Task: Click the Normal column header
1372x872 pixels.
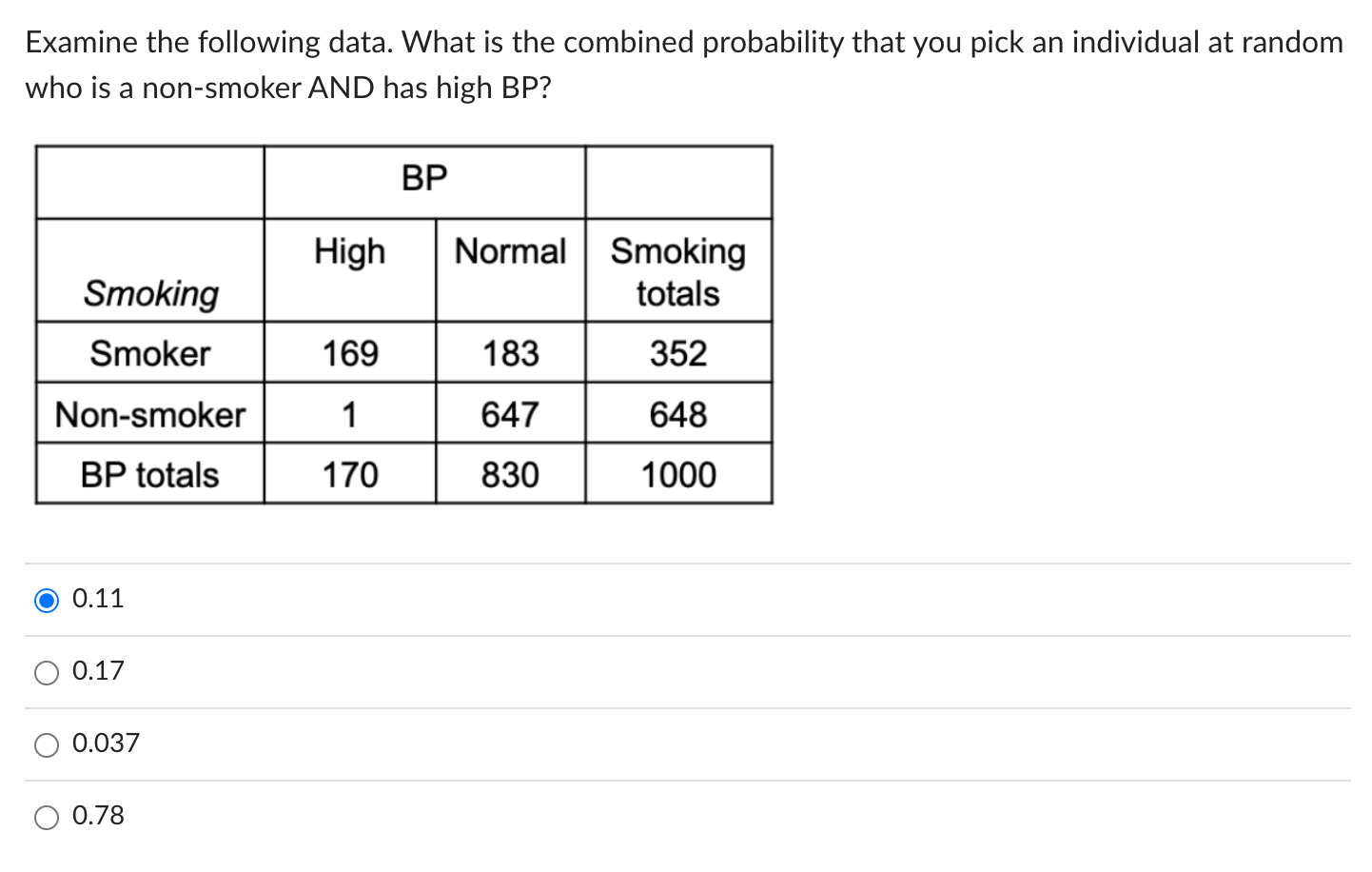Action: [509, 252]
